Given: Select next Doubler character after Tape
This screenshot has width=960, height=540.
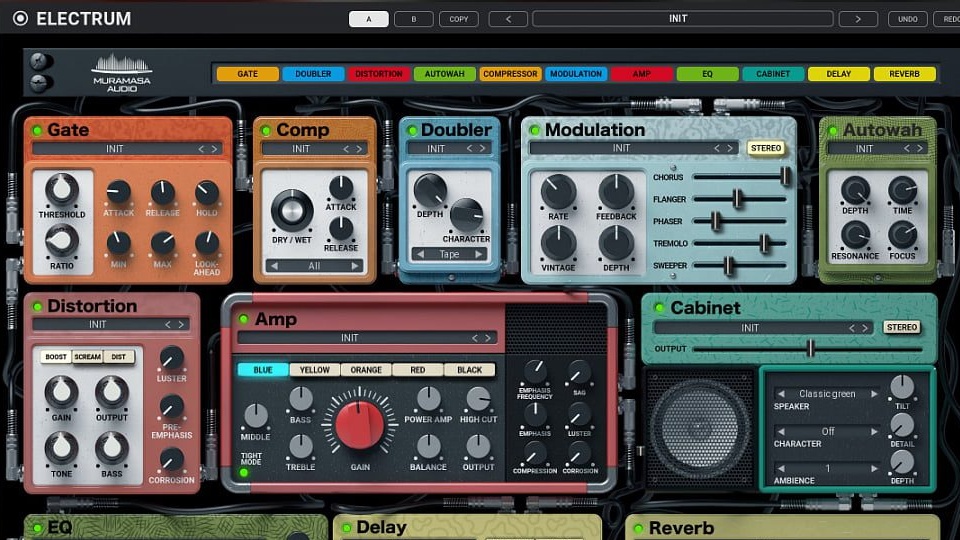Looking at the screenshot, I should pyautogui.click(x=479, y=254).
